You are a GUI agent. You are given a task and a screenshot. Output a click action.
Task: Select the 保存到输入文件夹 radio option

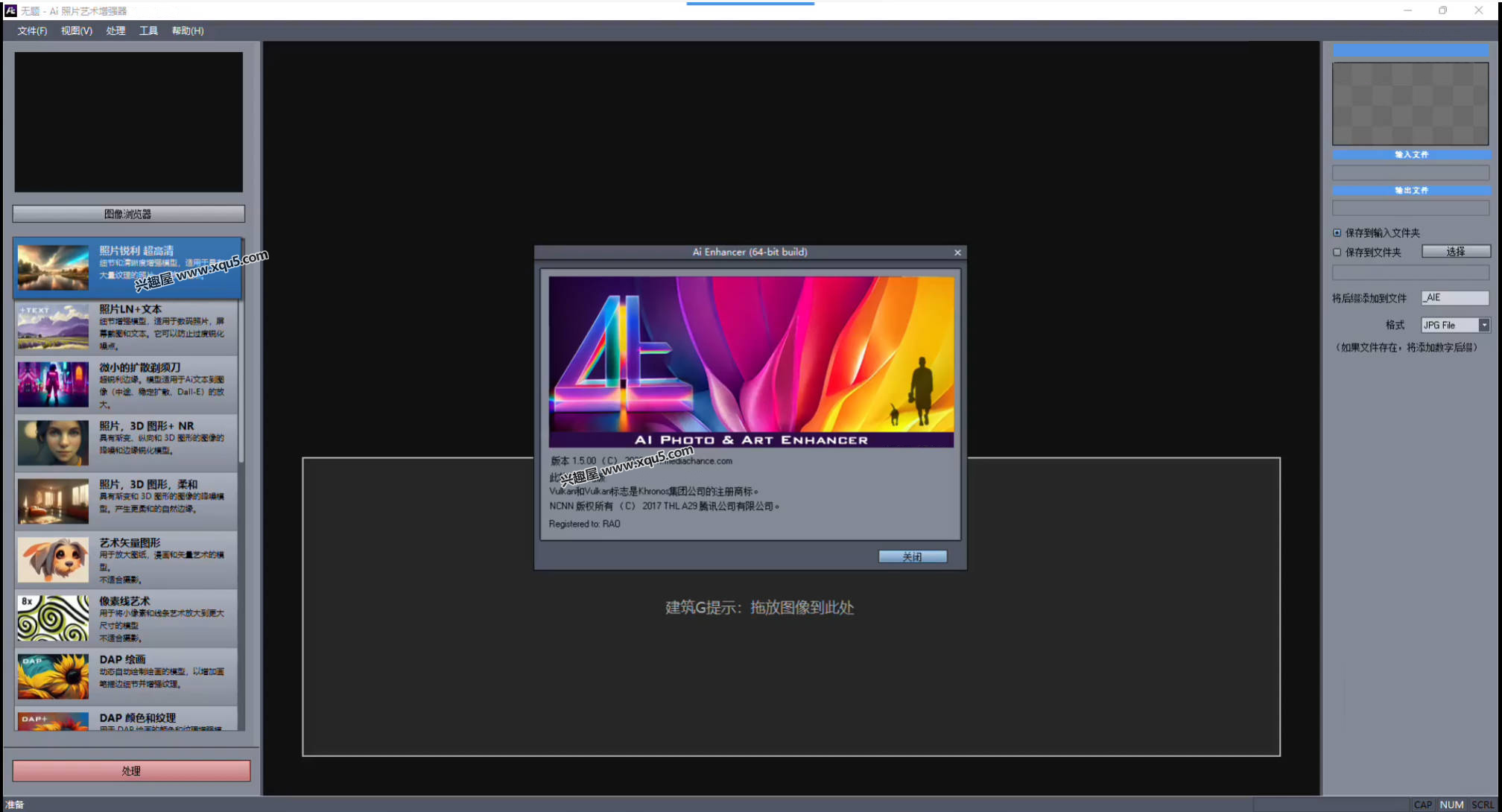click(x=1337, y=232)
